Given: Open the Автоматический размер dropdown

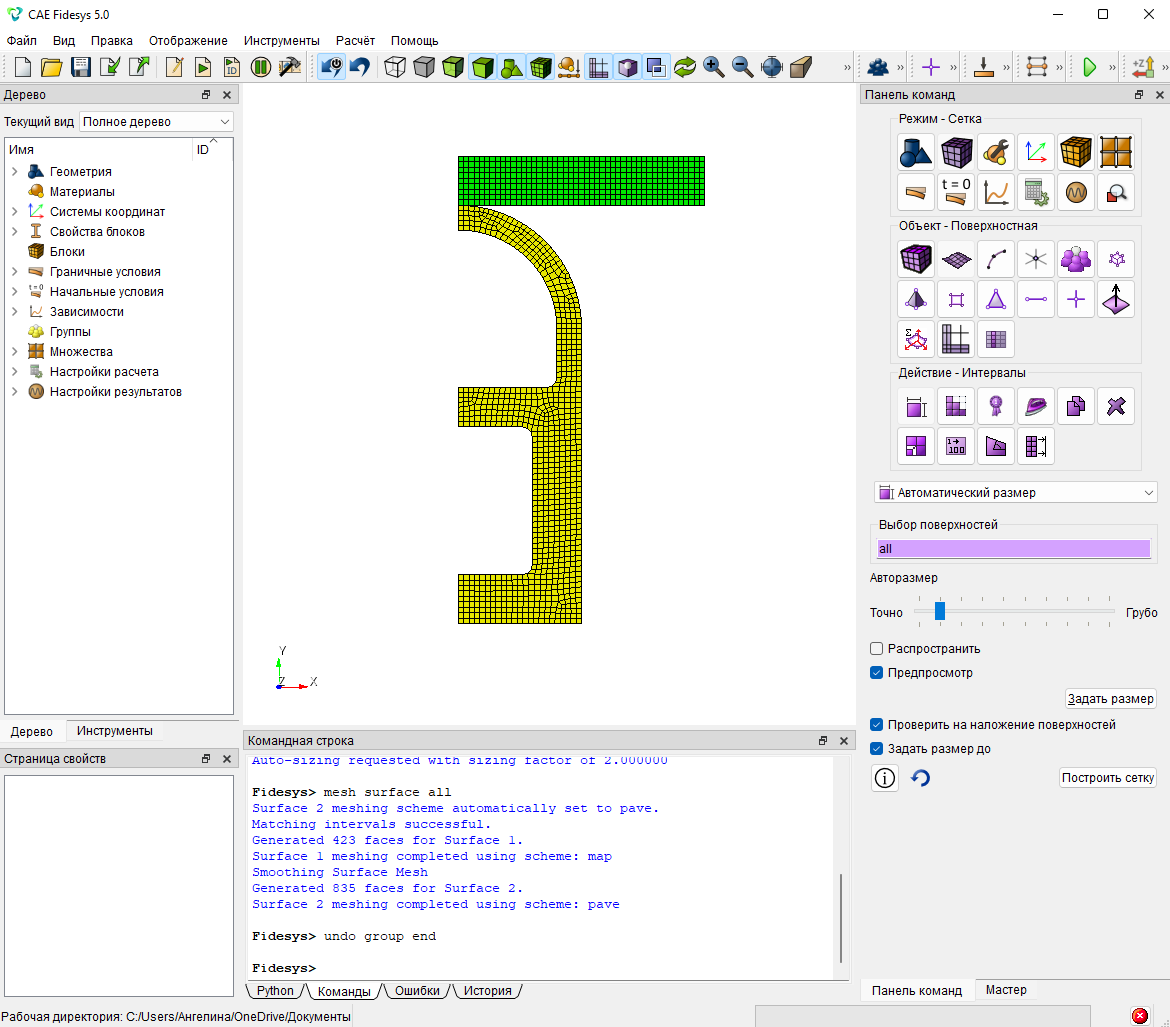Looking at the screenshot, I should point(1016,493).
